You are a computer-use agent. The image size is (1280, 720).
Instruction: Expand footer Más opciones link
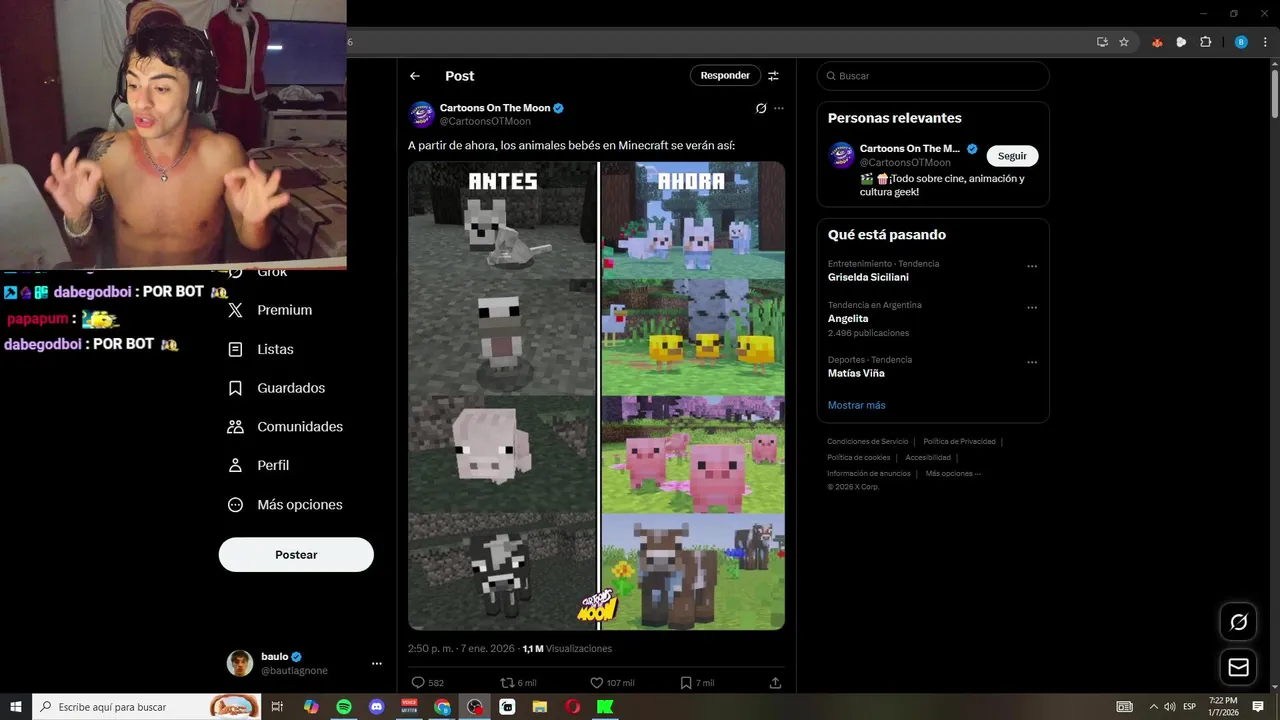pyautogui.click(x=953, y=473)
